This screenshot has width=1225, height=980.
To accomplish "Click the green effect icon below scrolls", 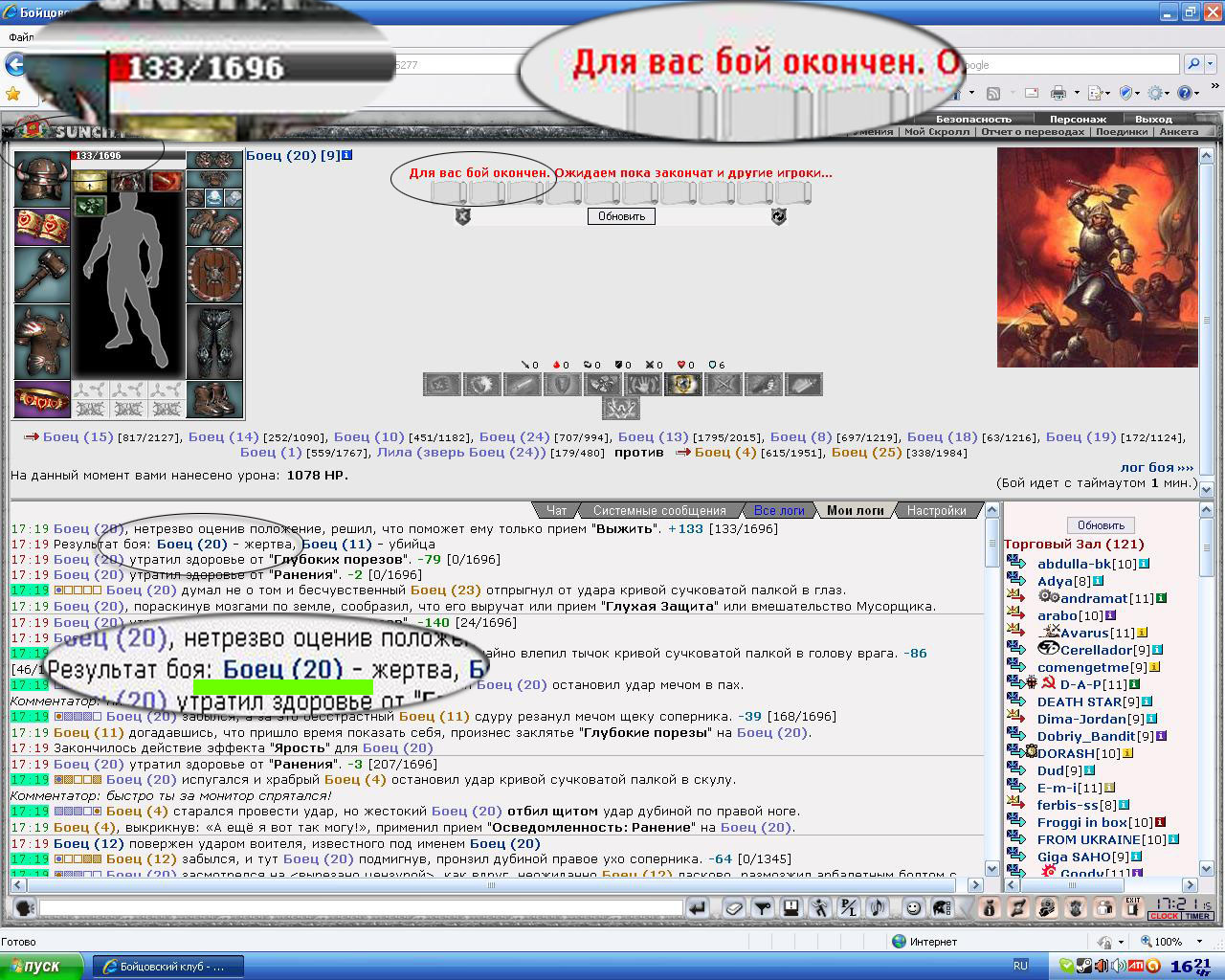I will [89, 205].
